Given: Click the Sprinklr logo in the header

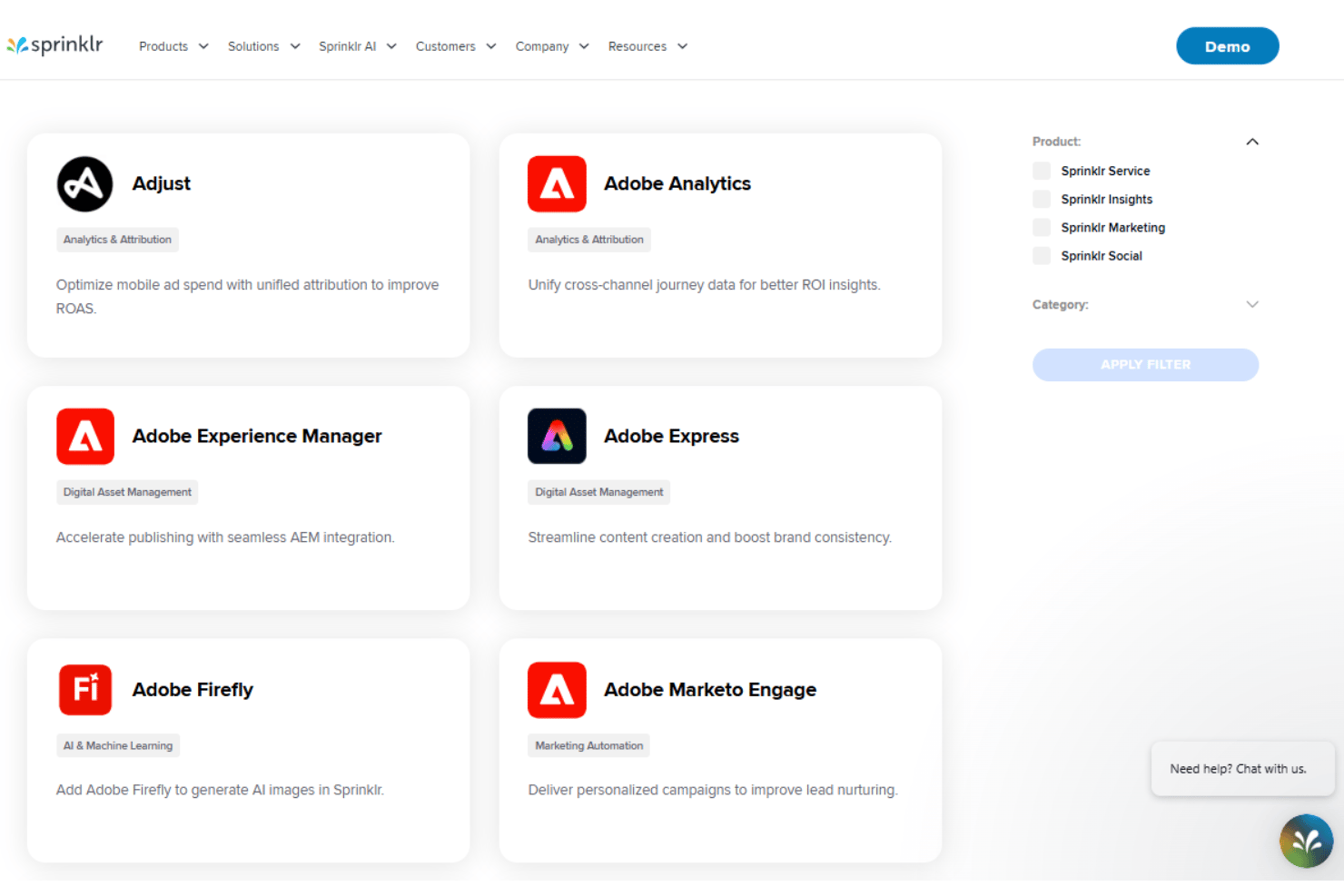Looking at the screenshot, I should (x=54, y=45).
